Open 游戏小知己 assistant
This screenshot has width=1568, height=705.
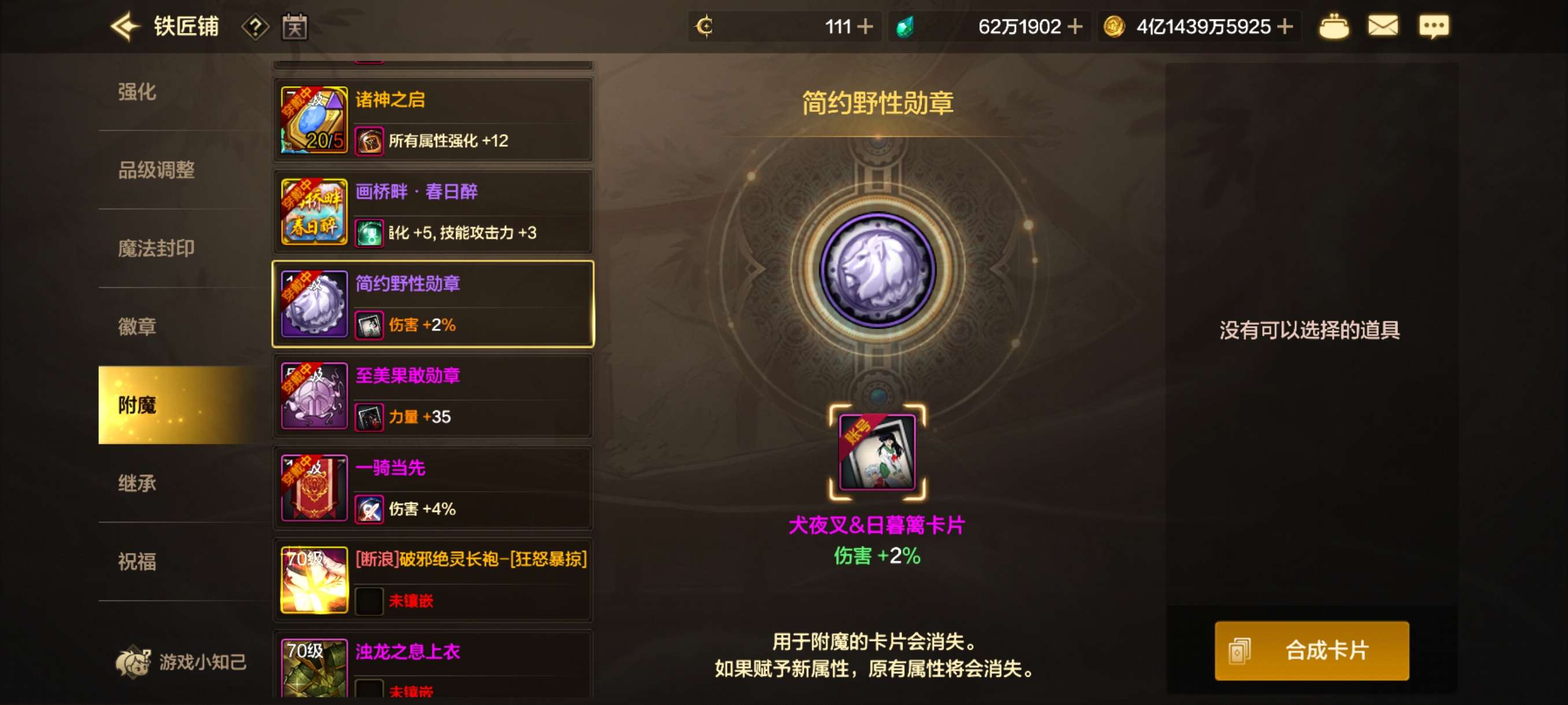click(181, 661)
